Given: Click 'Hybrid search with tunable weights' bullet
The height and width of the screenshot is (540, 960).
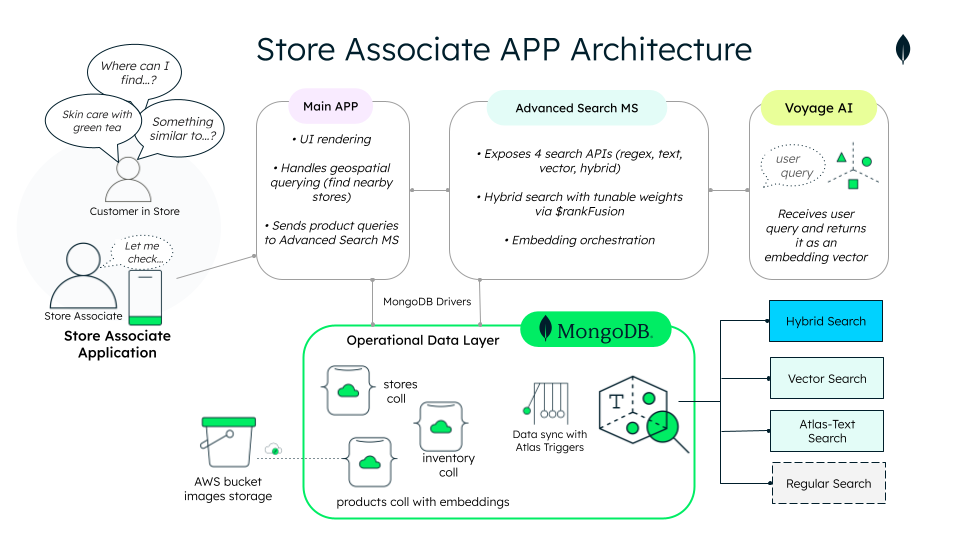Looking at the screenshot, I should pyautogui.click(x=579, y=204).
